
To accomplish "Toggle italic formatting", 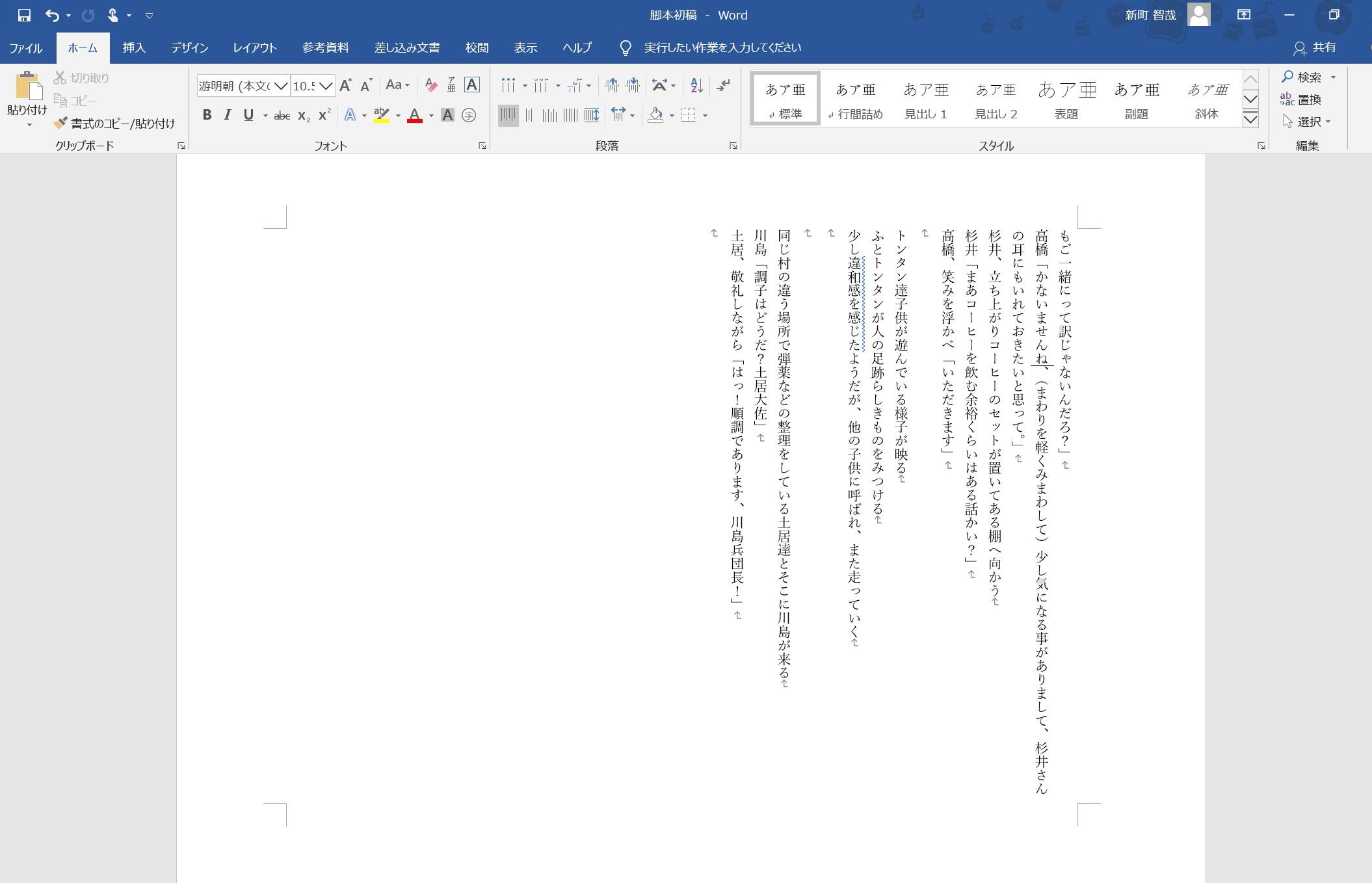I will point(227,116).
